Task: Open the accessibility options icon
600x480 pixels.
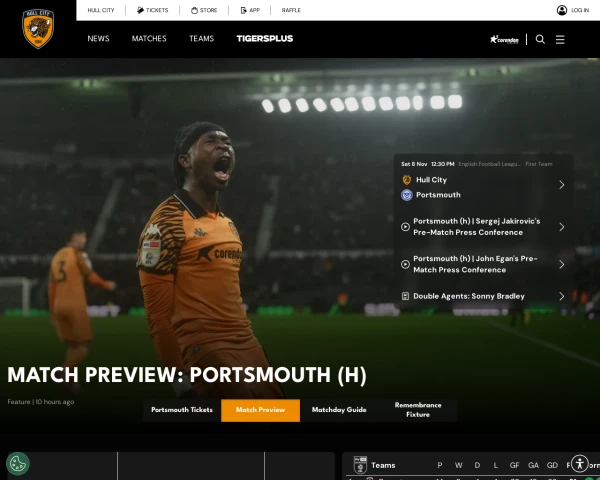Action: pos(580,464)
